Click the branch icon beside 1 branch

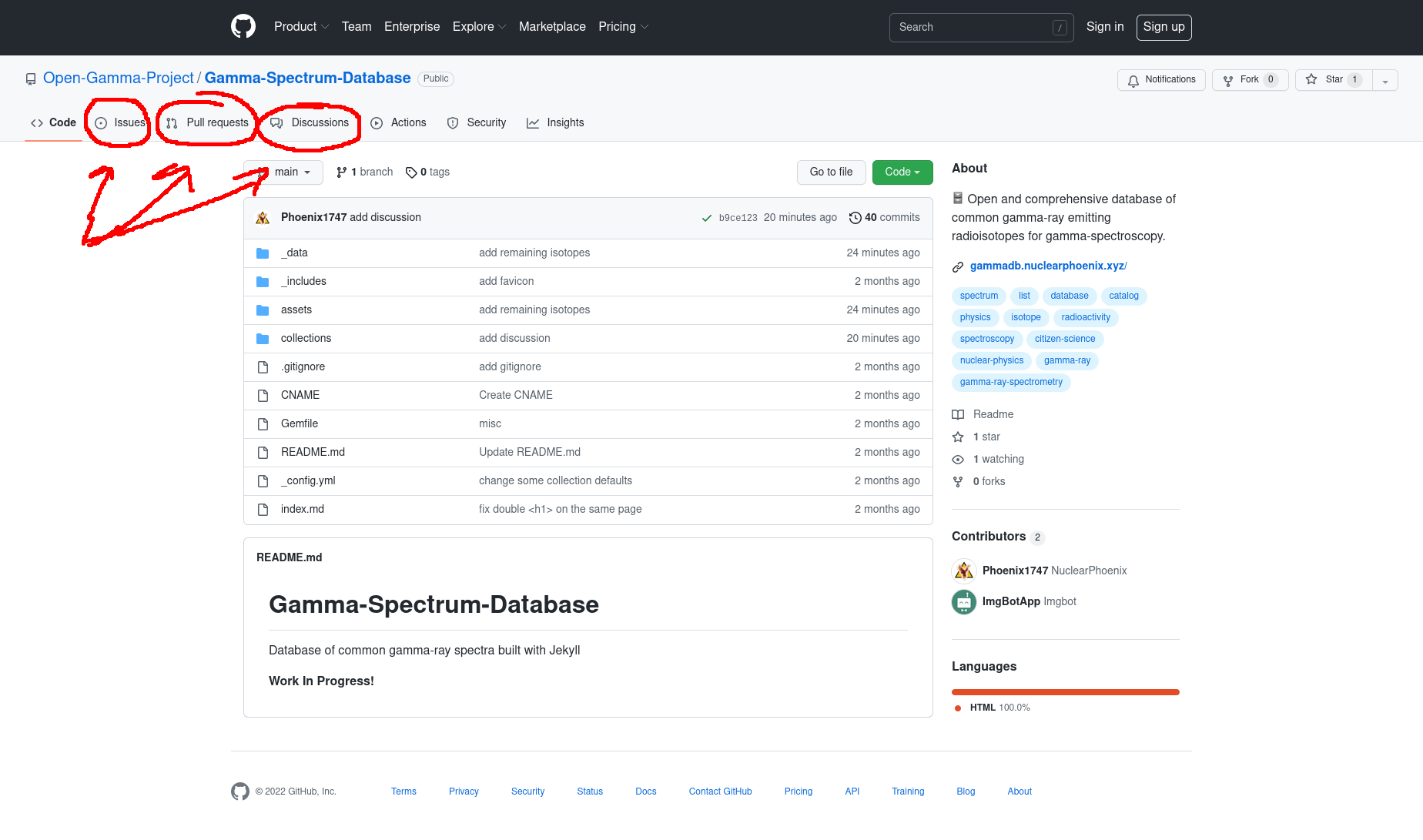pos(342,172)
